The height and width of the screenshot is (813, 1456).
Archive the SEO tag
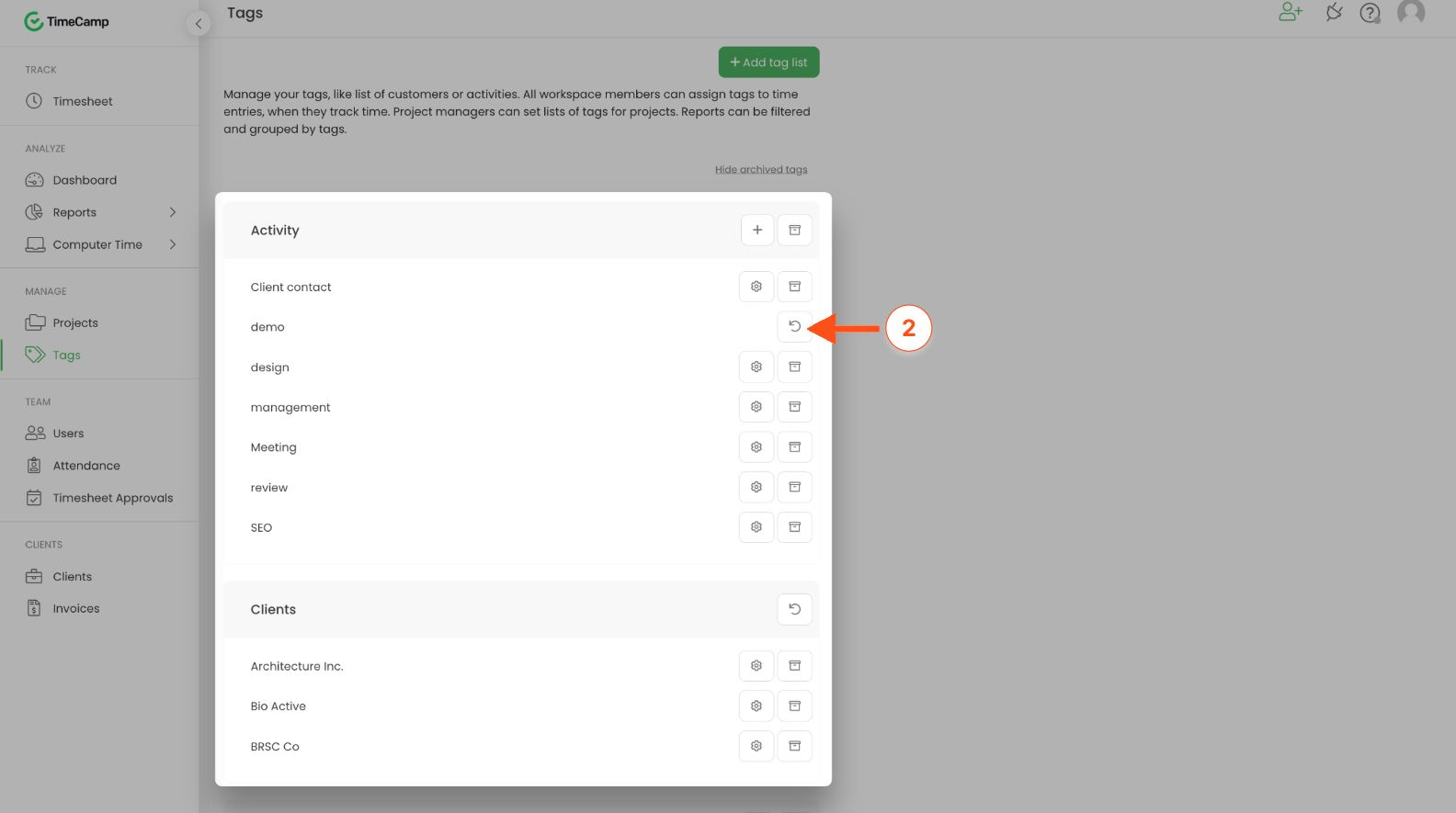pos(794,527)
